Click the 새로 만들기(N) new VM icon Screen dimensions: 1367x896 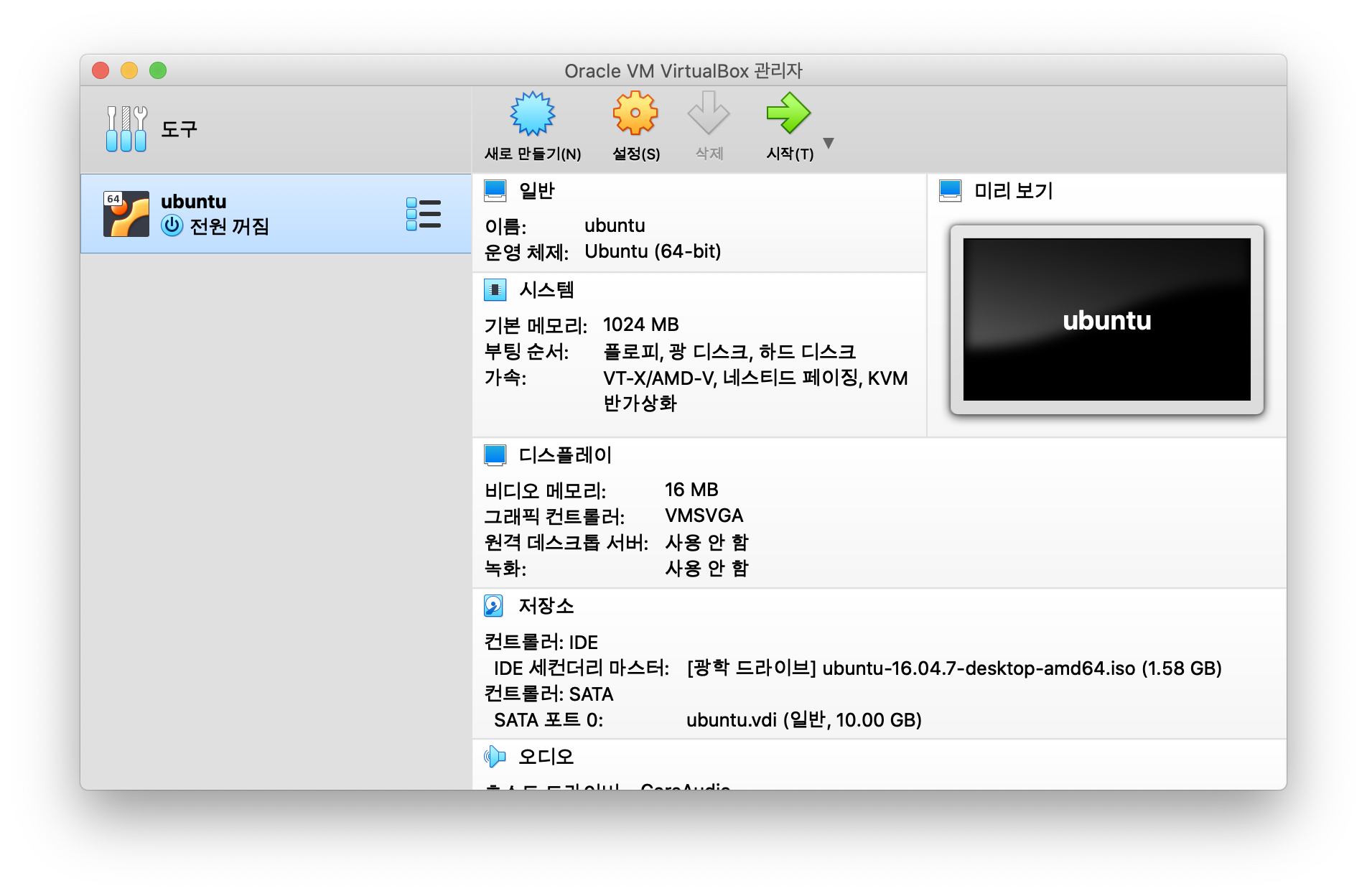pyautogui.click(x=533, y=113)
